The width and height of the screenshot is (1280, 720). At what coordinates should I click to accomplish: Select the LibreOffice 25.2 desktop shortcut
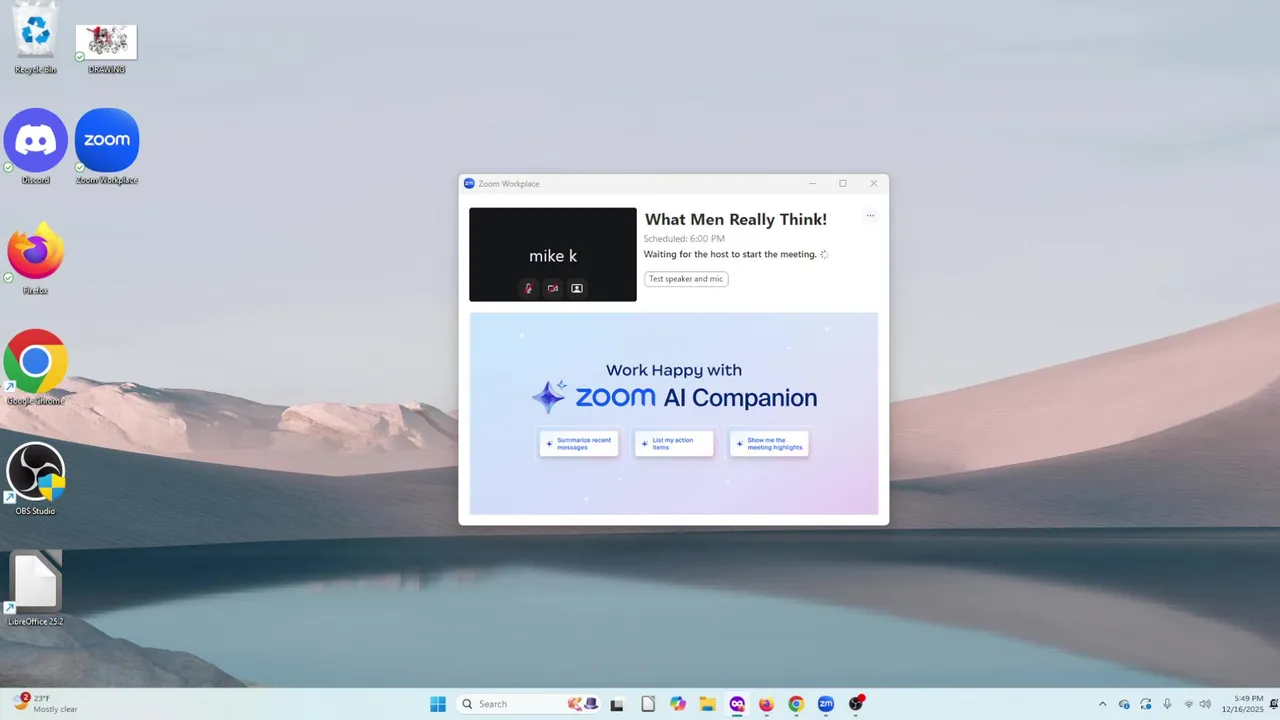[36, 588]
